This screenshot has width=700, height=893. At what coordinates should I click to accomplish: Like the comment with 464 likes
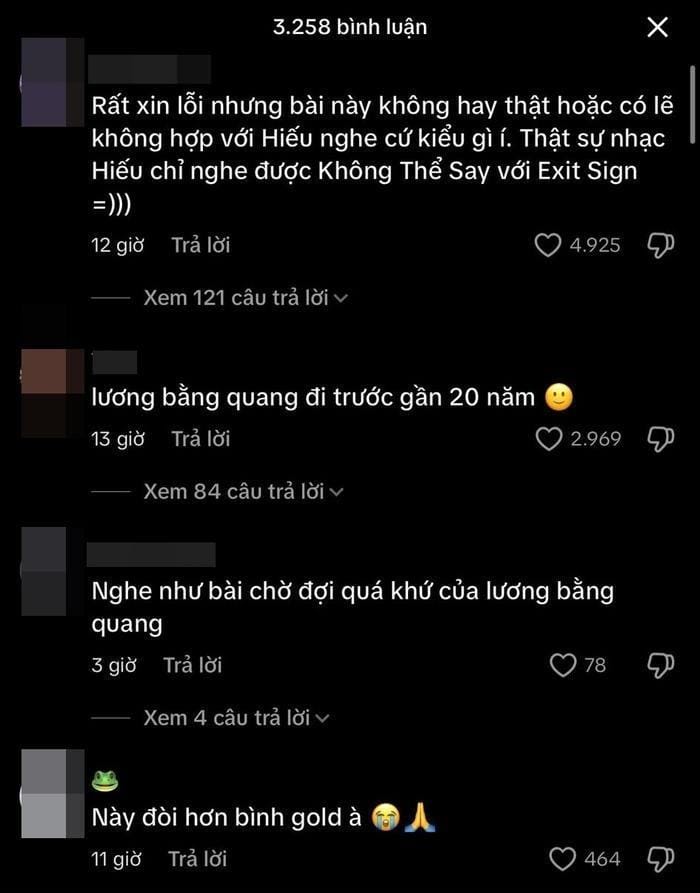tap(563, 859)
